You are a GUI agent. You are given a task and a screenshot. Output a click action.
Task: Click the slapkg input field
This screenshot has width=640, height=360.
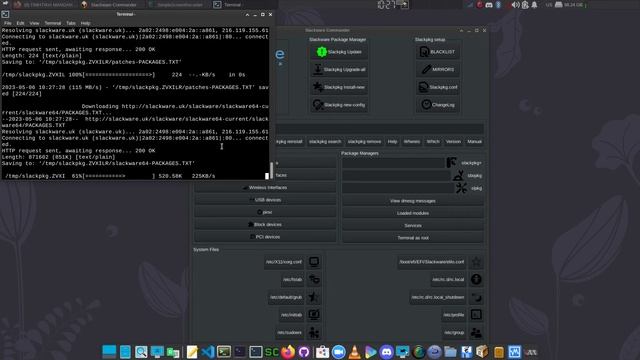[x=396, y=176]
